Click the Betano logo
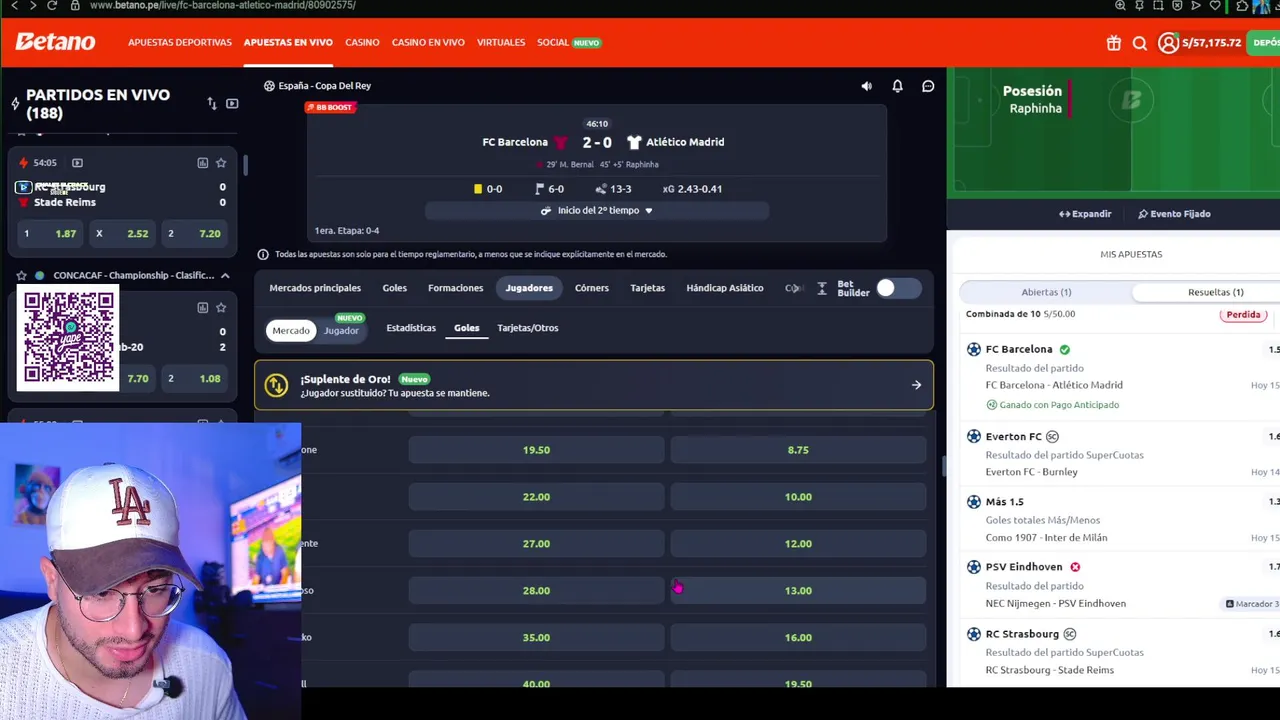 tap(55, 42)
